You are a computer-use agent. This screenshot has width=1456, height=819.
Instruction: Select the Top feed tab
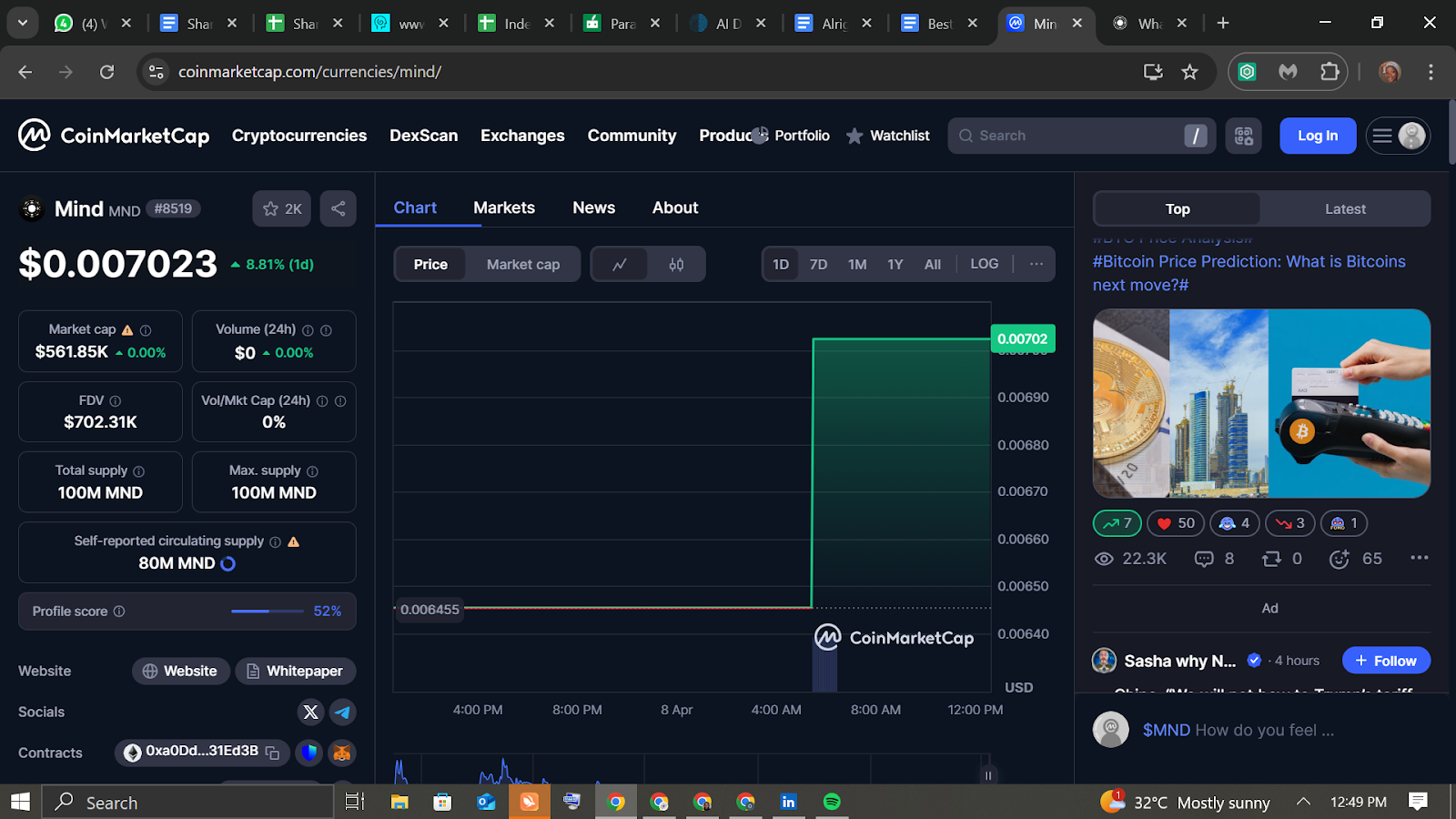[x=1178, y=208]
